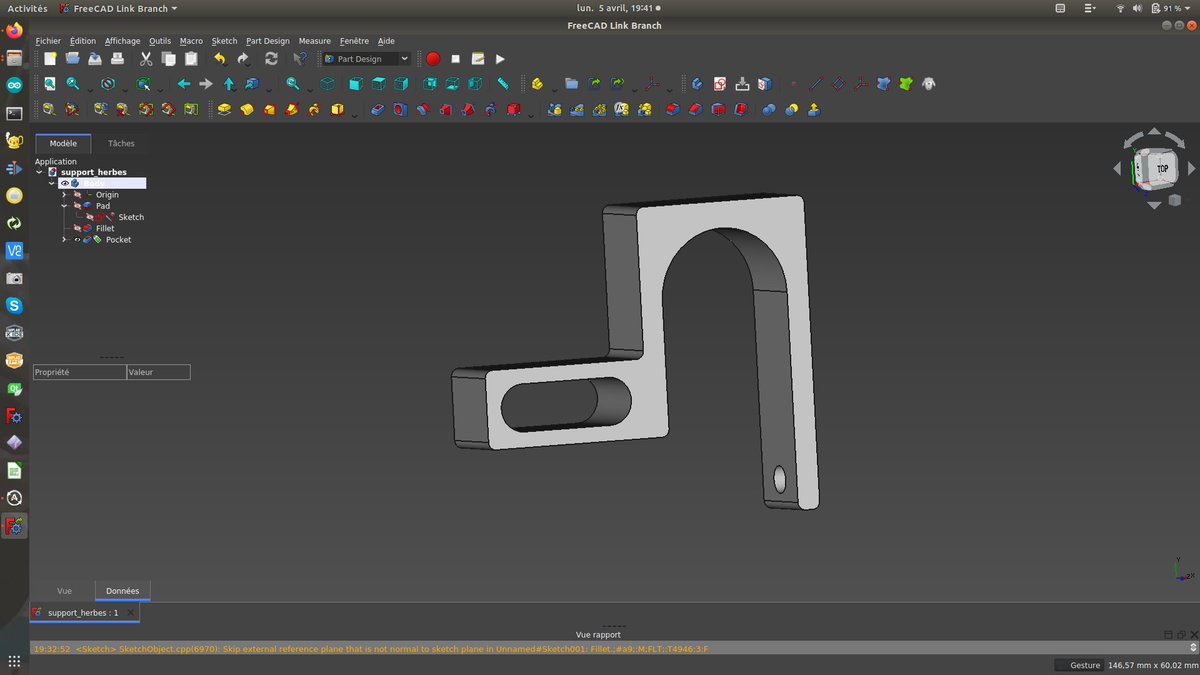The width and height of the screenshot is (1200, 675).
Task: Click the Open file folder icon
Action: [x=72, y=59]
